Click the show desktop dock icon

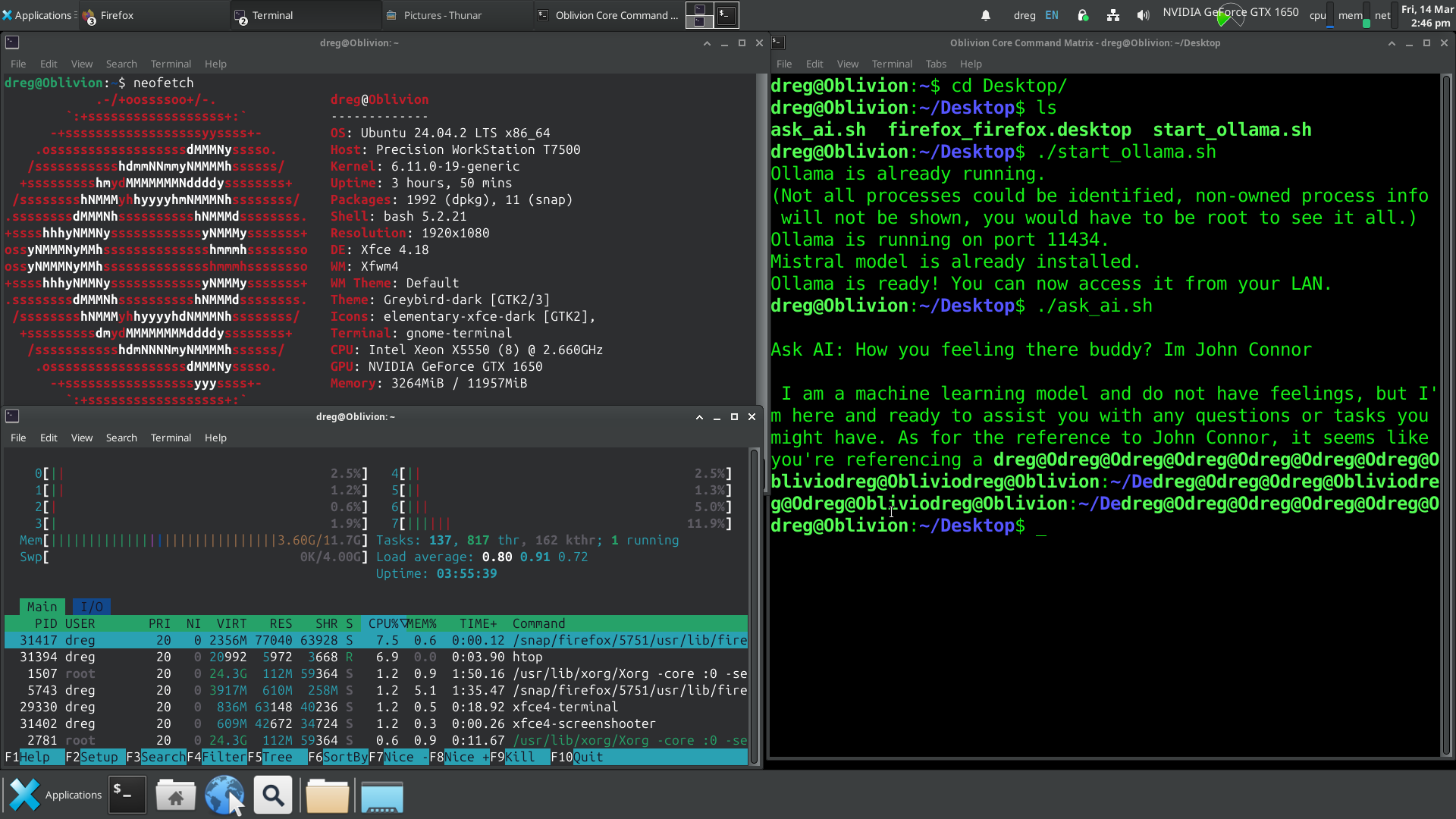(381, 796)
